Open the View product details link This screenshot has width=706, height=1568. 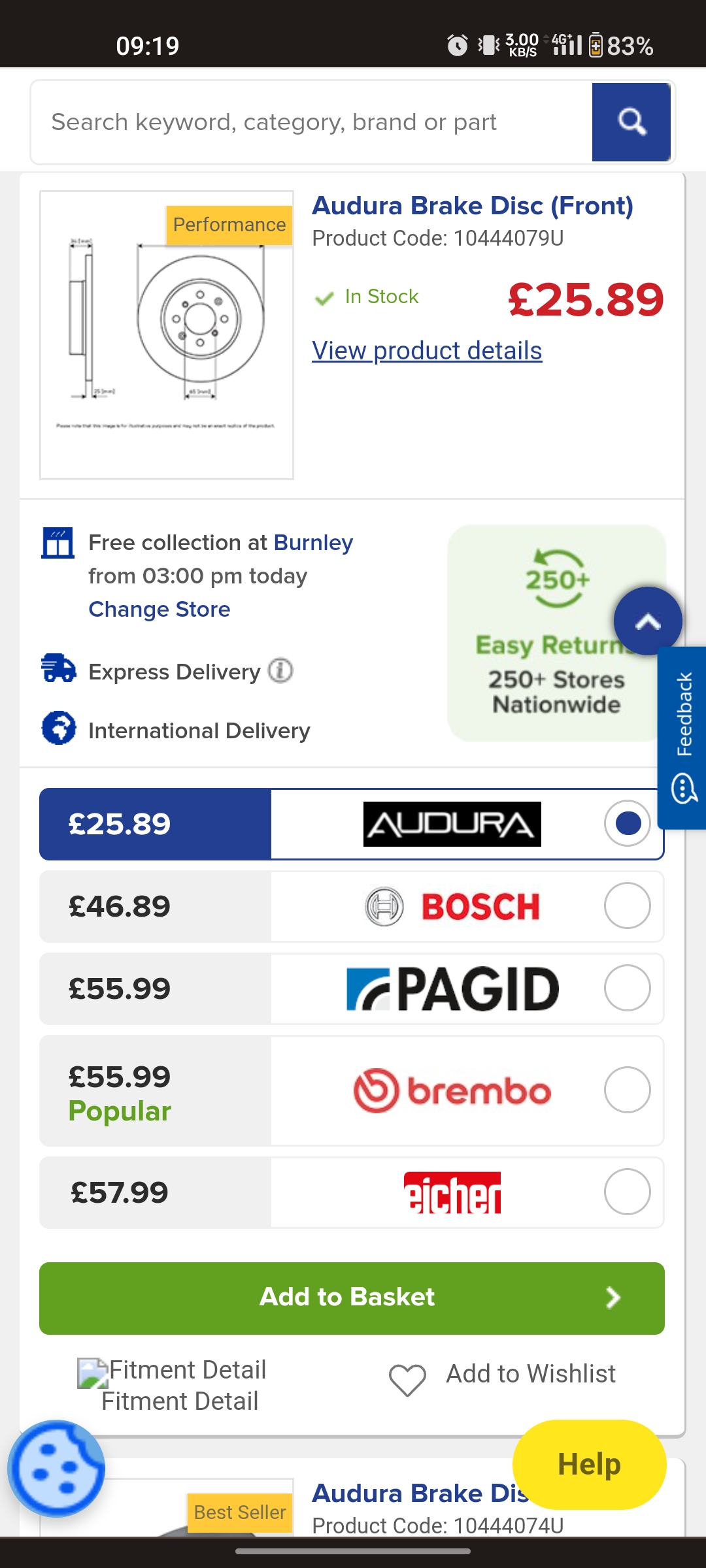(x=427, y=351)
